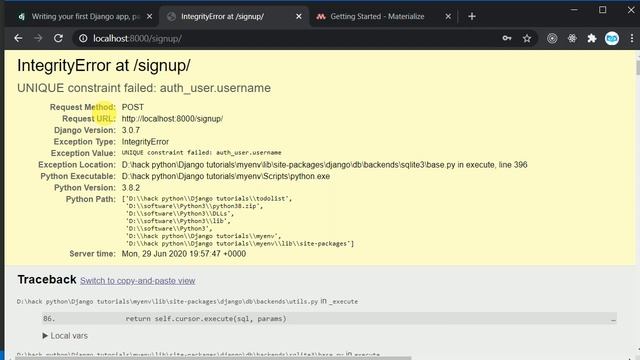Go back to the previous page

coord(18,38)
